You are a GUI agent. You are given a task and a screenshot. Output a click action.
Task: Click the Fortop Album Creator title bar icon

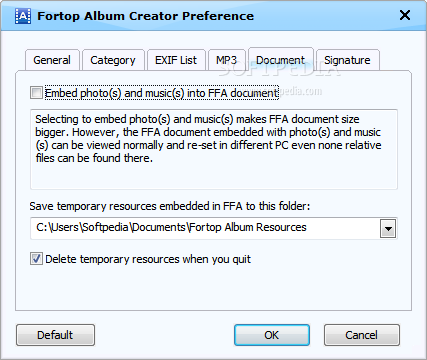(23, 16)
